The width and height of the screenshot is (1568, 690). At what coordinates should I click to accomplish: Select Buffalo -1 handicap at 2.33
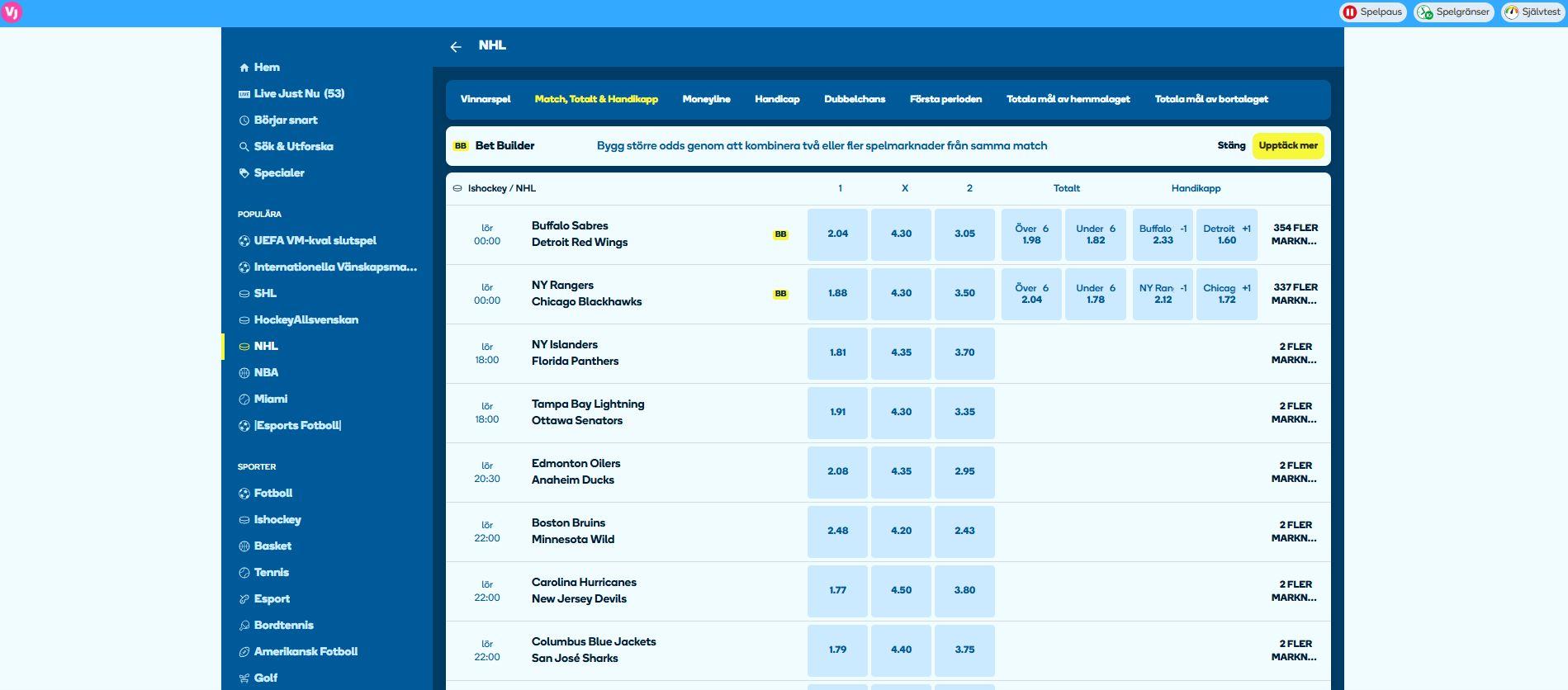click(x=1163, y=234)
